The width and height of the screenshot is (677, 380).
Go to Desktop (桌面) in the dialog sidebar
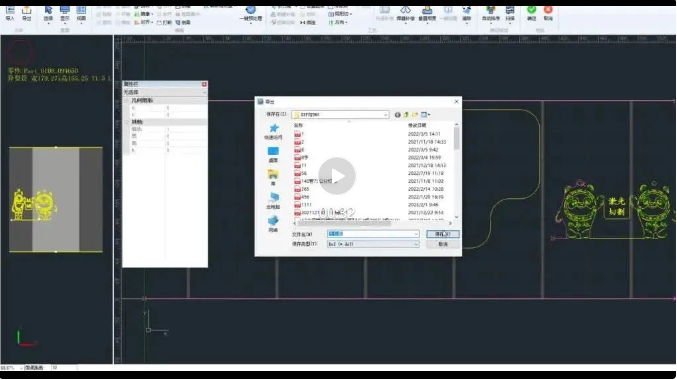(273, 155)
